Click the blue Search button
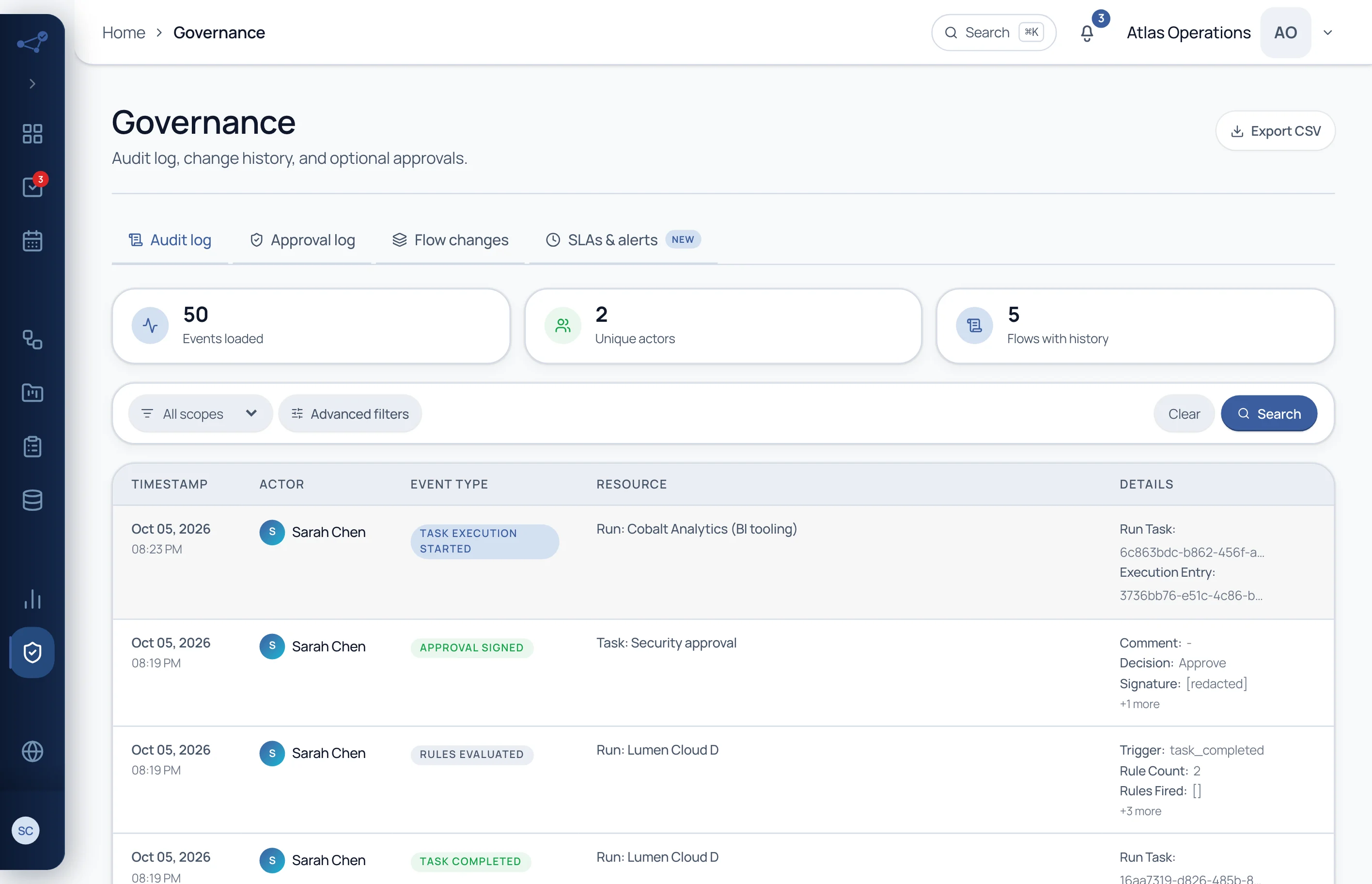Viewport: 1372px width, 884px height. (x=1269, y=413)
